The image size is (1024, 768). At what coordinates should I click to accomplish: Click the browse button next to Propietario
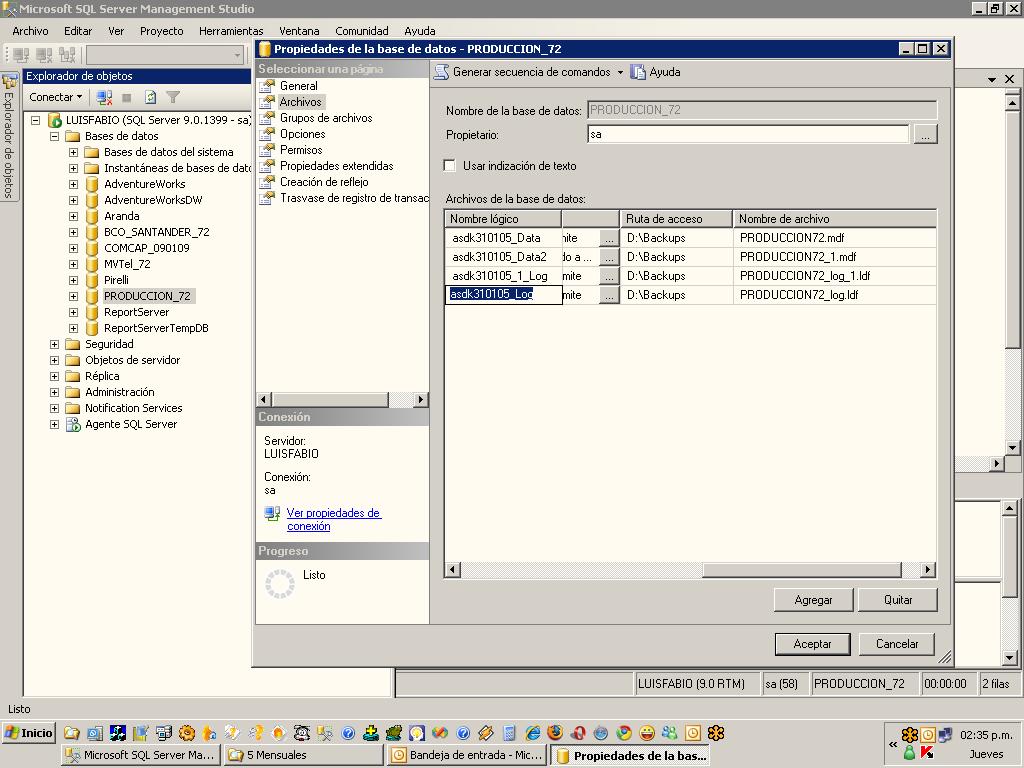point(925,135)
